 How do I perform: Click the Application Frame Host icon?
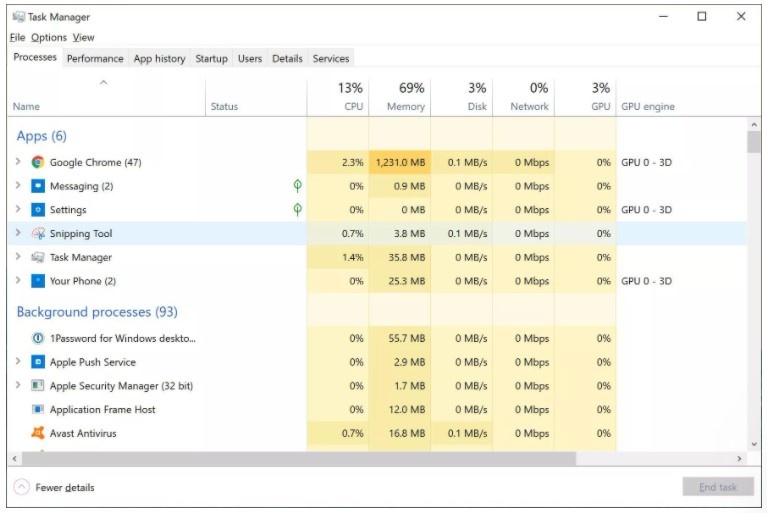(38, 409)
